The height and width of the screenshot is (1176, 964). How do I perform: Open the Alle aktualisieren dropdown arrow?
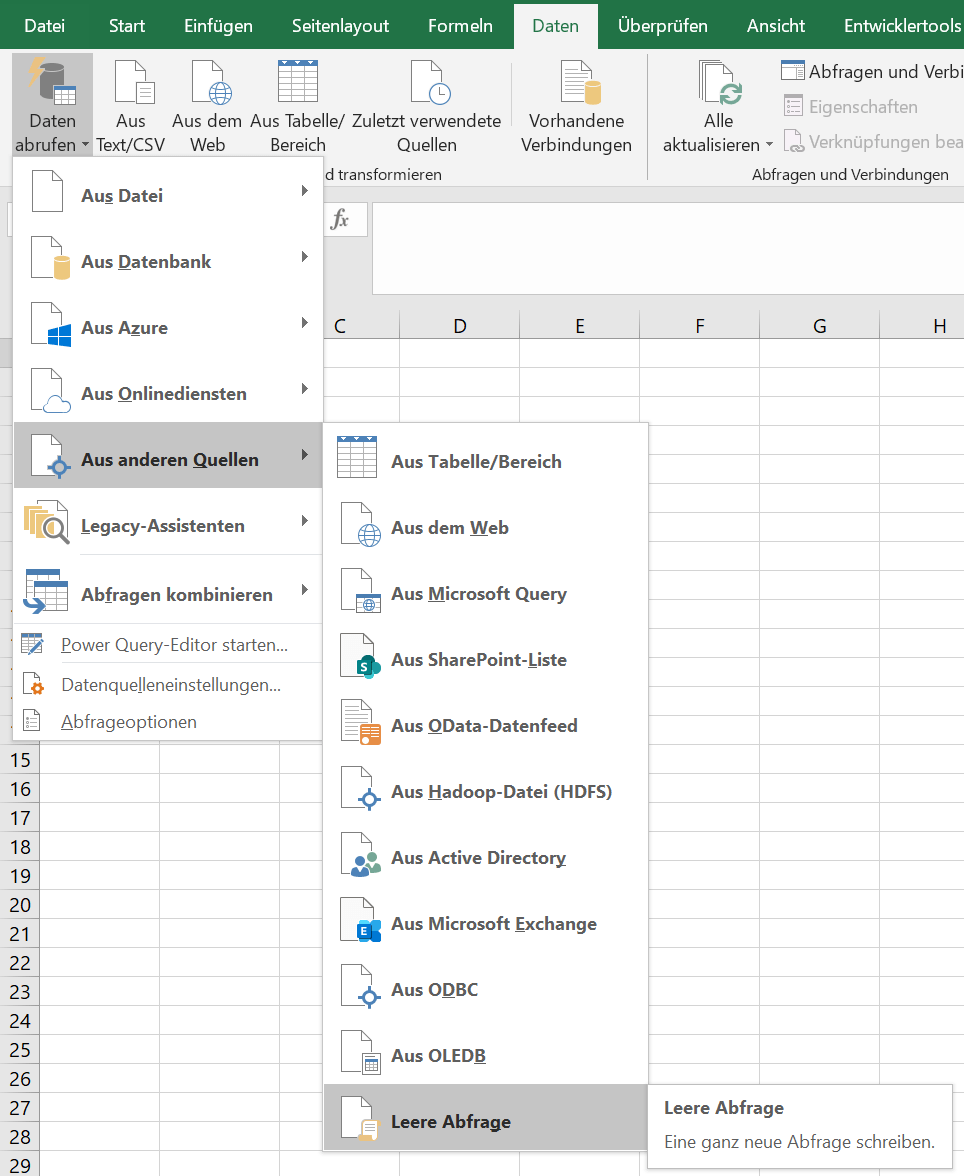769,145
